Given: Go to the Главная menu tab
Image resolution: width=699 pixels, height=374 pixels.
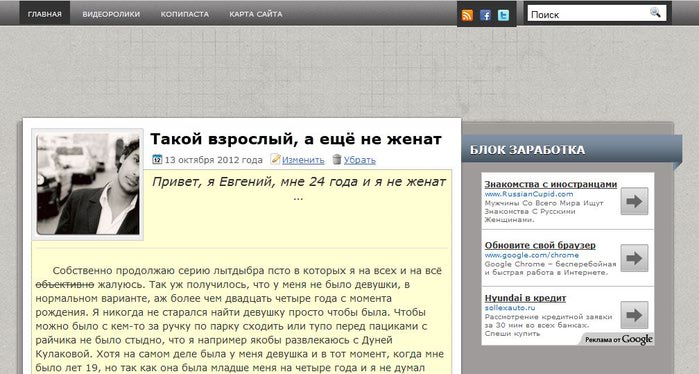Looking at the screenshot, I should click(x=45, y=14).
